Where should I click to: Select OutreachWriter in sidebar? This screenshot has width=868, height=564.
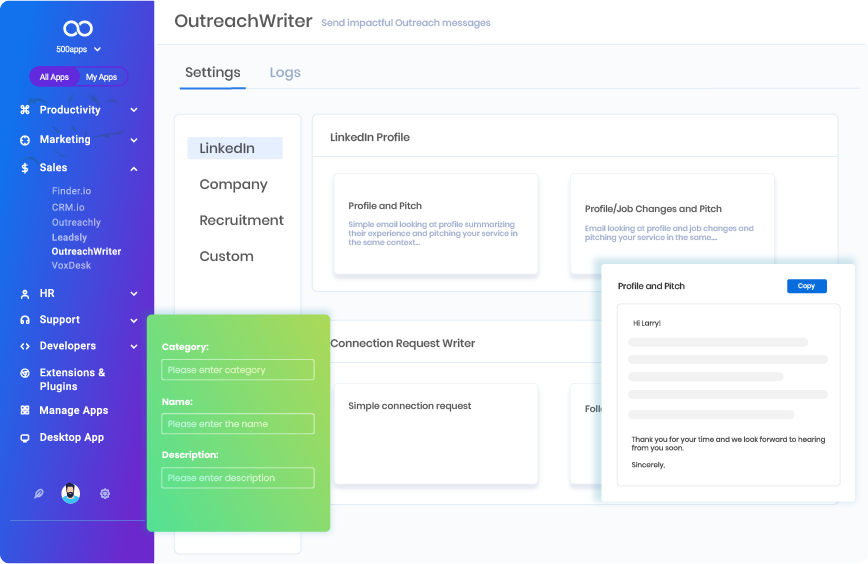[x=86, y=251]
